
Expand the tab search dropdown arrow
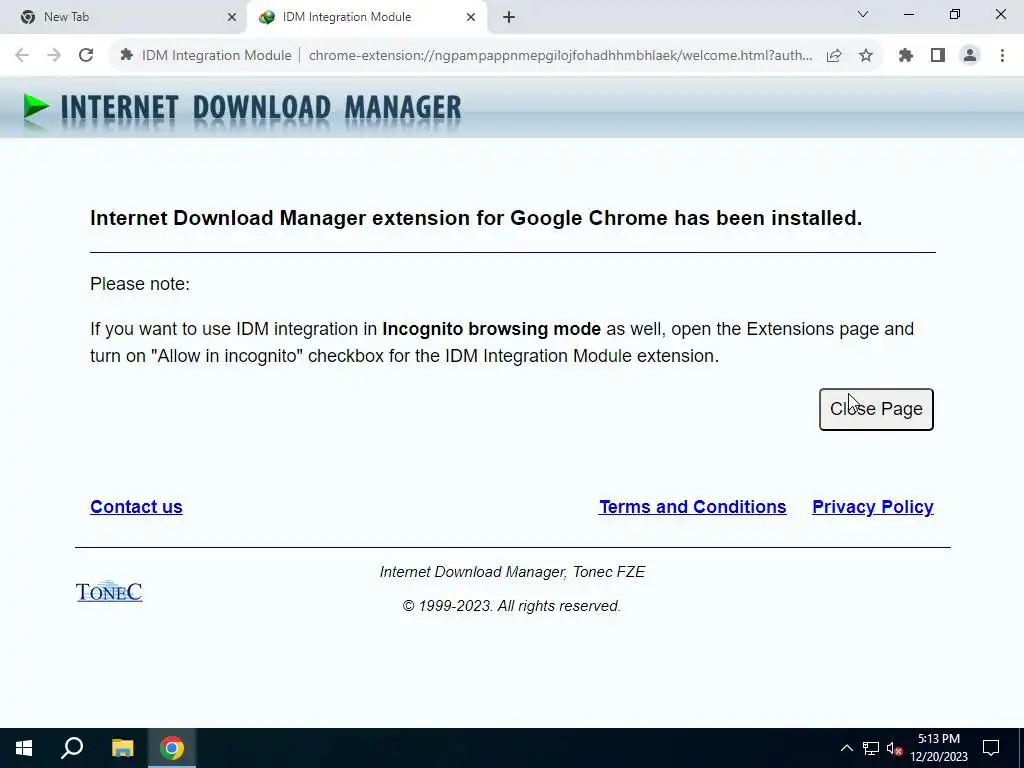(x=863, y=14)
